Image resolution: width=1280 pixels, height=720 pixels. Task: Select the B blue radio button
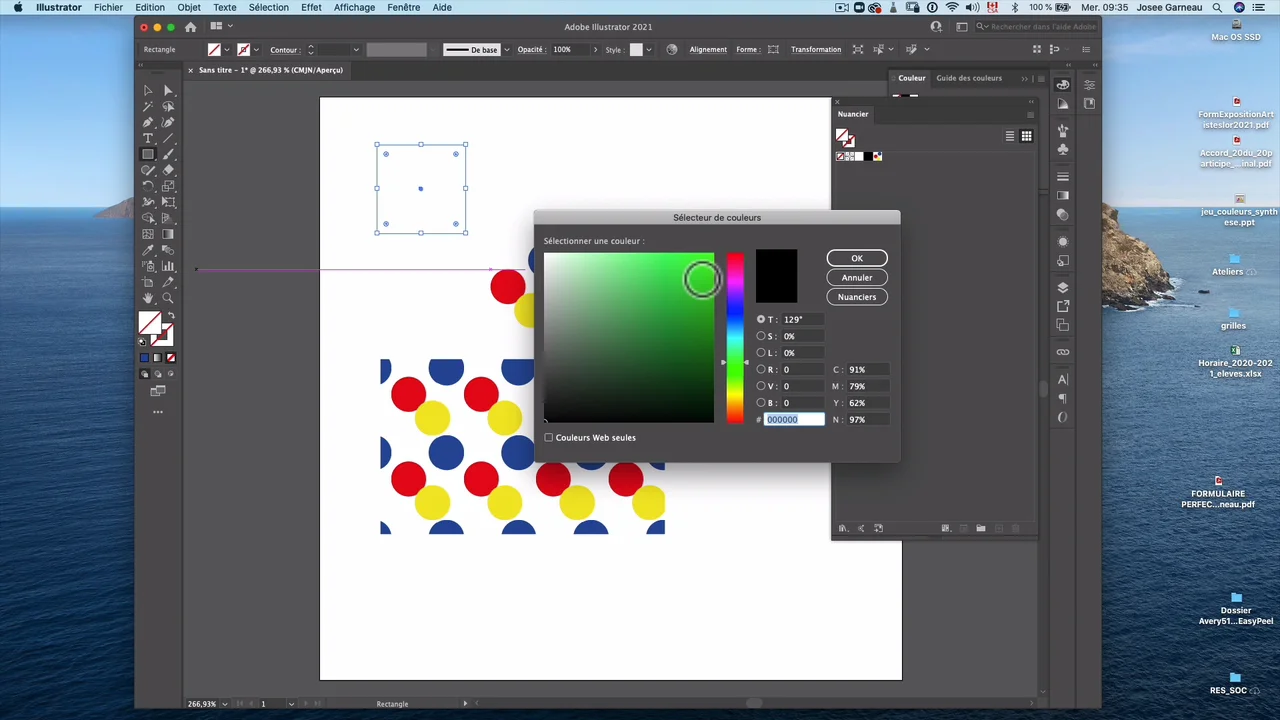tap(761, 403)
